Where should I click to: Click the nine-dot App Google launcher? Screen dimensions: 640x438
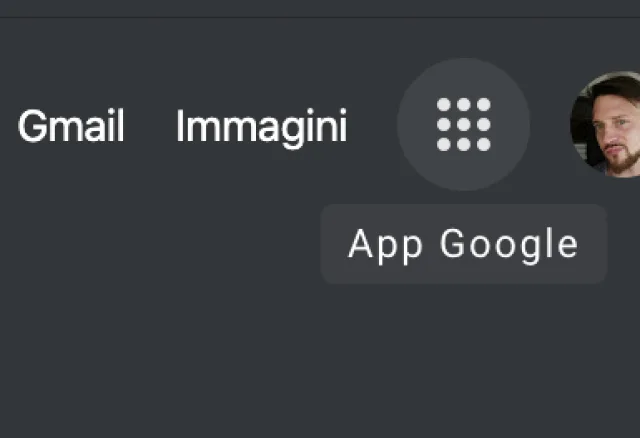pyautogui.click(x=463, y=125)
